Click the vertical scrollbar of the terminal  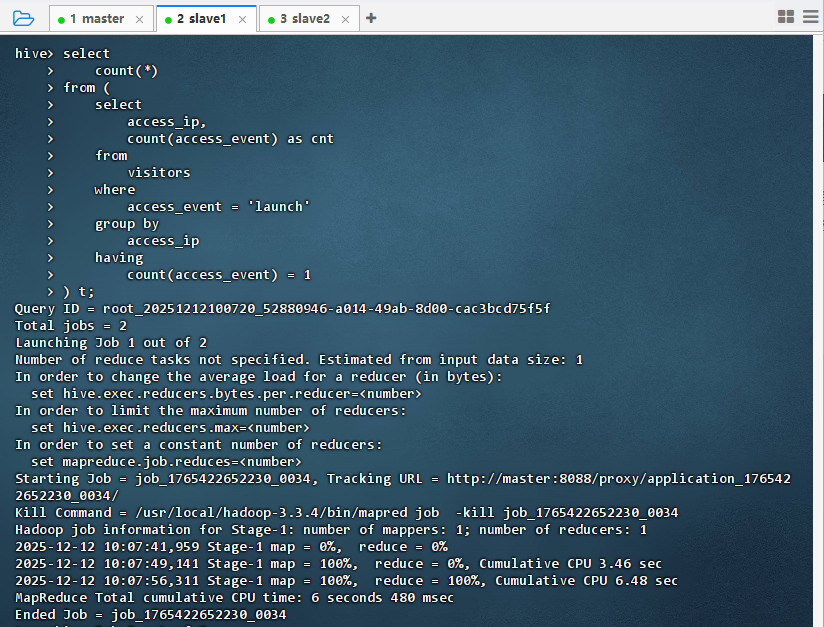tap(818, 331)
